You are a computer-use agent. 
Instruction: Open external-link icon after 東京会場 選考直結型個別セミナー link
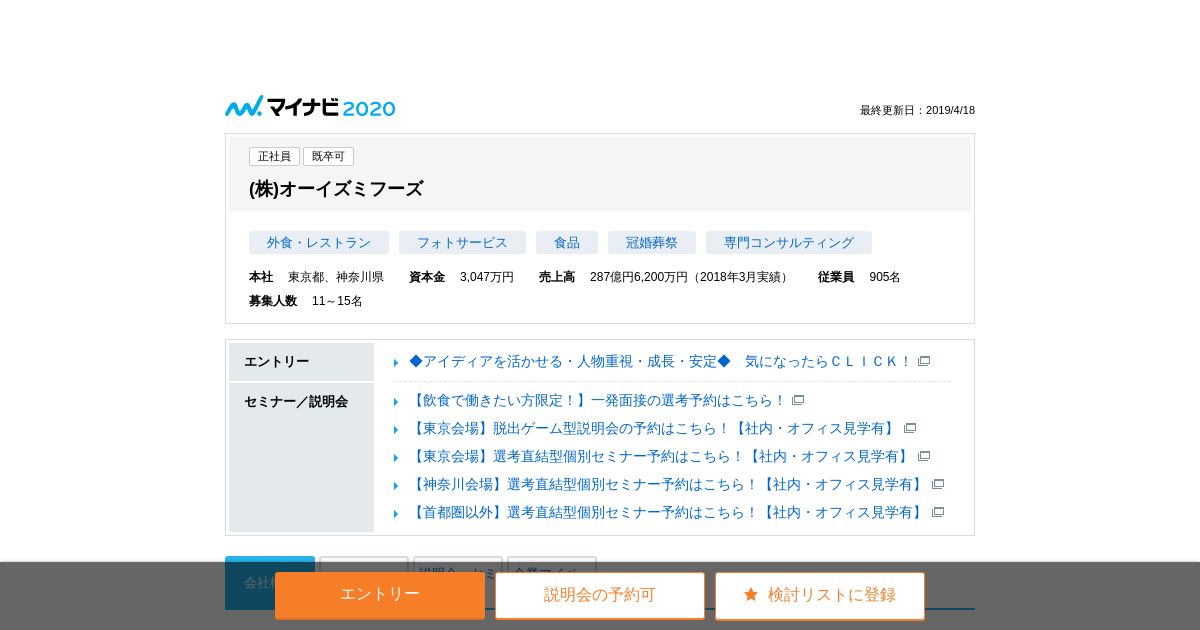[924, 456]
